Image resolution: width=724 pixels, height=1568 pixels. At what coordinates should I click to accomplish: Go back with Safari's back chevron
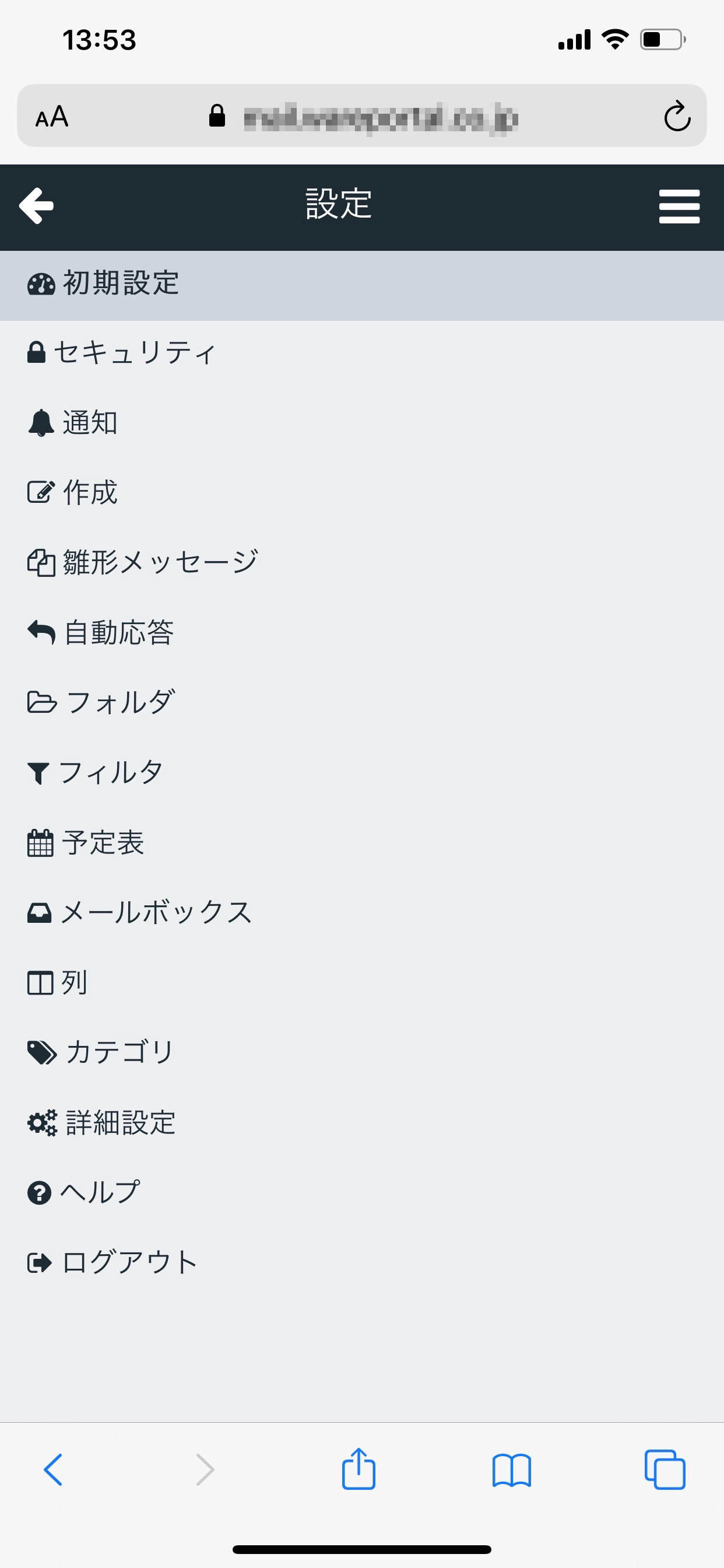53,1470
